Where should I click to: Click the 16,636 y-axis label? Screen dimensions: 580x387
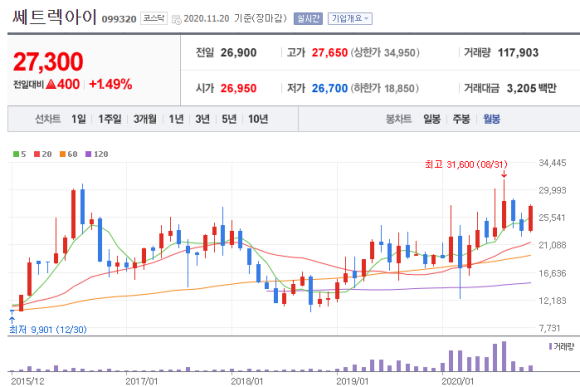click(552, 273)
